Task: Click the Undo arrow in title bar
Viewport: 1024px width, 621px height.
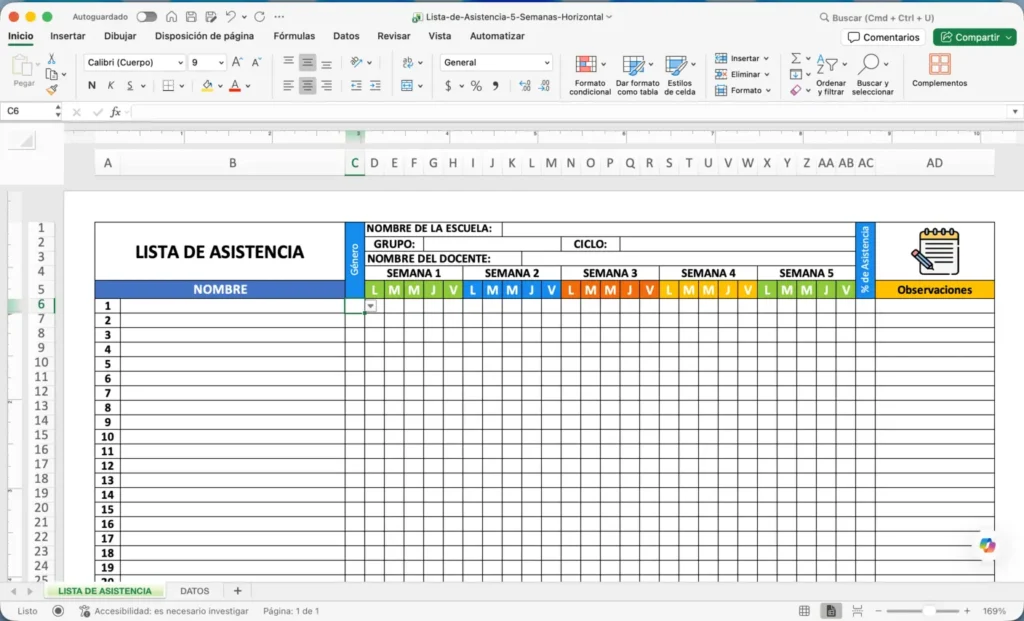Action: click(x=231, y=17)
